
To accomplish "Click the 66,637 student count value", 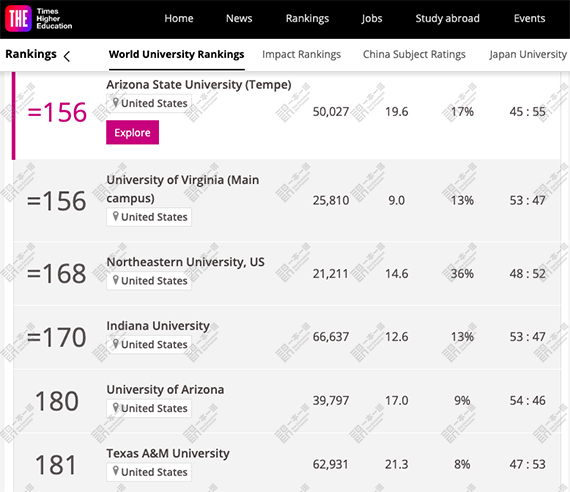I will pyautogui.click(x=331, y=337).
